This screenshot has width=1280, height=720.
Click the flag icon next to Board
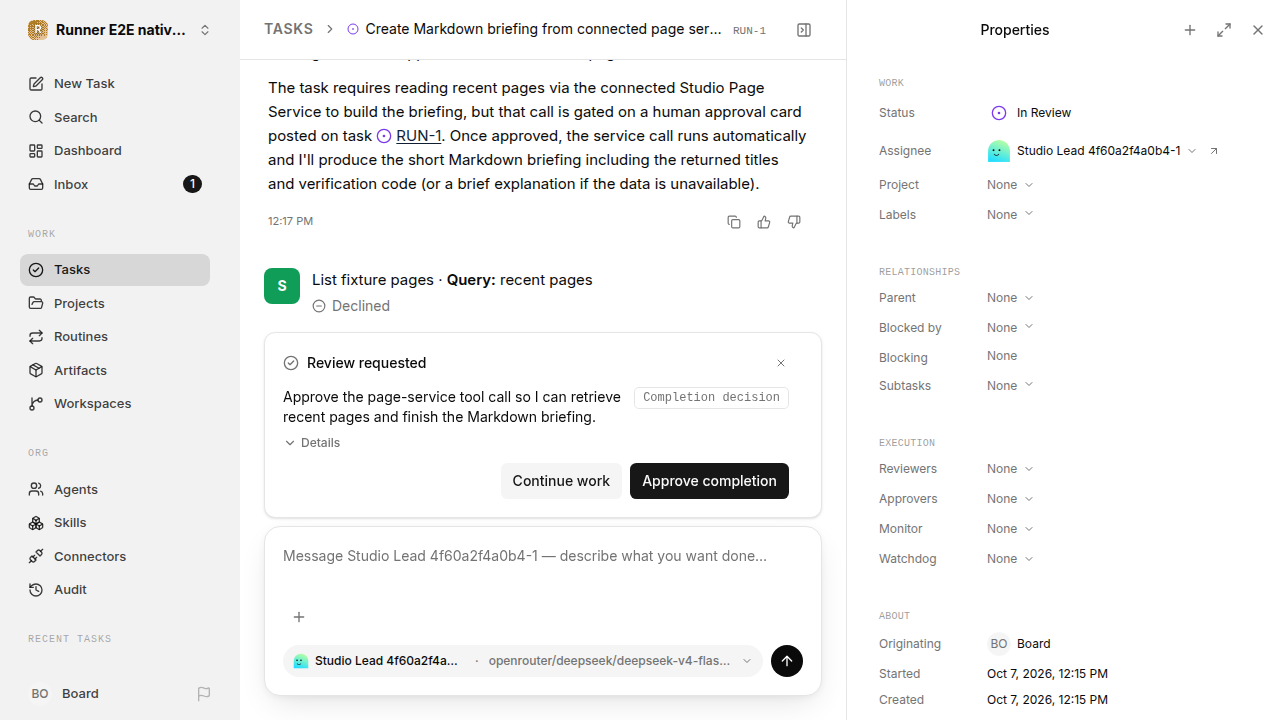point(204,693)
